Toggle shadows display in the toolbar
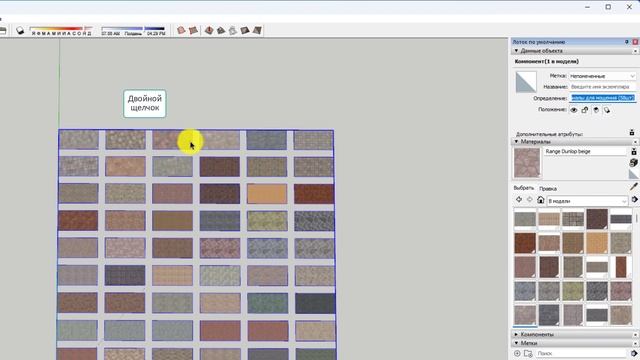The width and height of the screenshot is (640, 360). point(20,31)
